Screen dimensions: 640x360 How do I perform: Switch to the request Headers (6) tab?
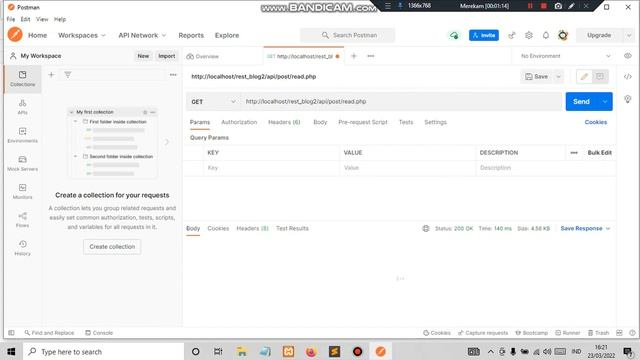point(284,122)
